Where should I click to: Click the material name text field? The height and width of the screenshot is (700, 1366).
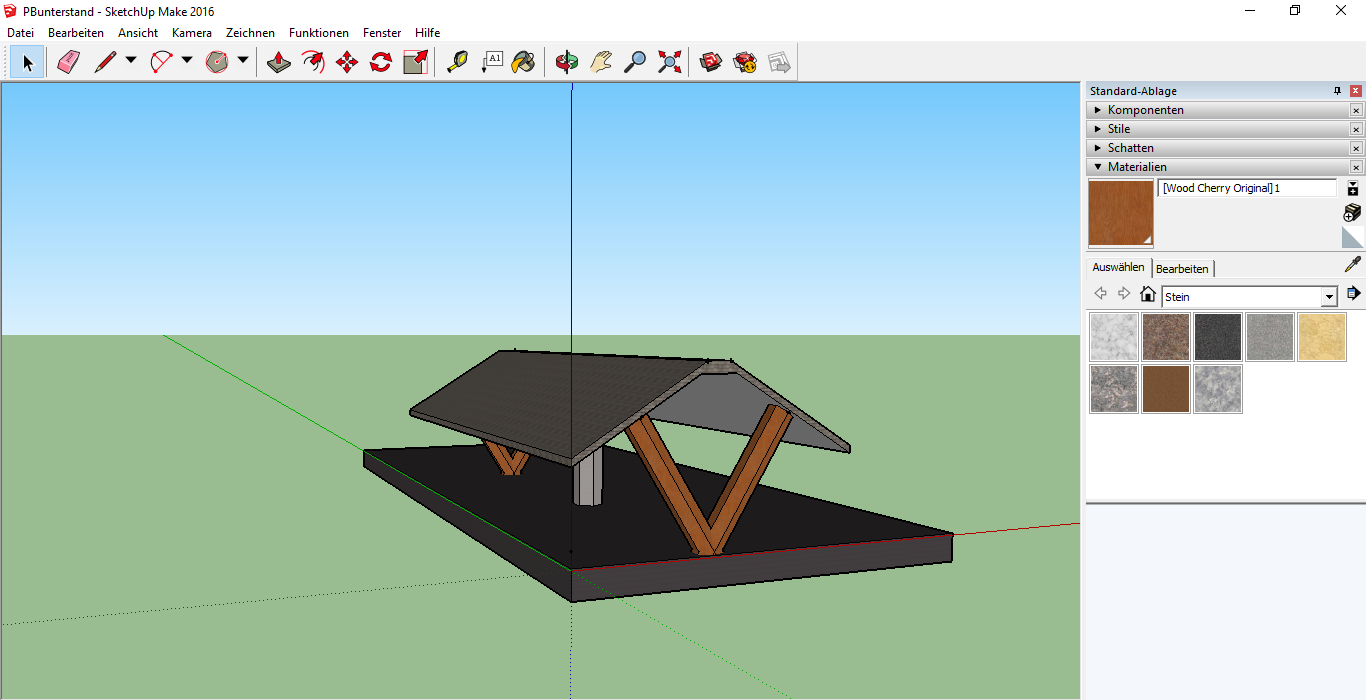pos(1246,188)
